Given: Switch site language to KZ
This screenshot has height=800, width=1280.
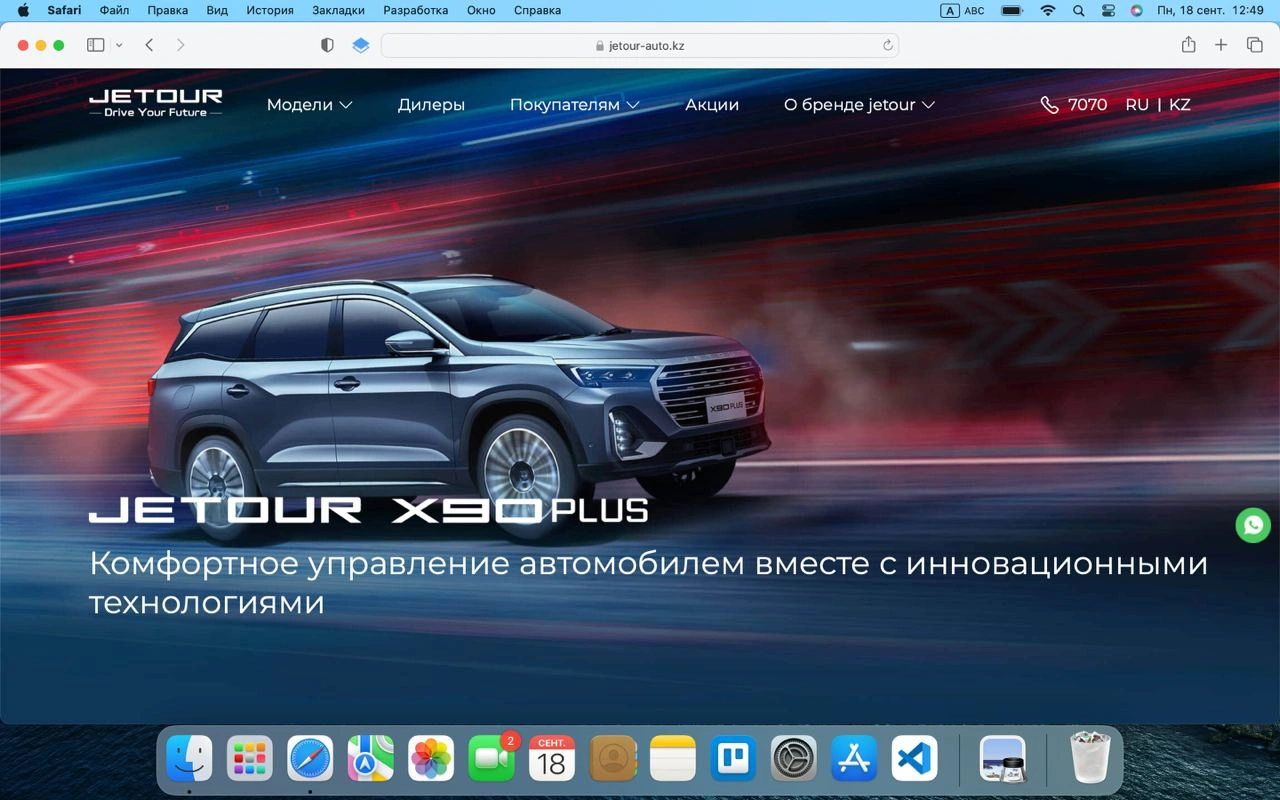Looking at the screenshot, I should click(1180, 105).
